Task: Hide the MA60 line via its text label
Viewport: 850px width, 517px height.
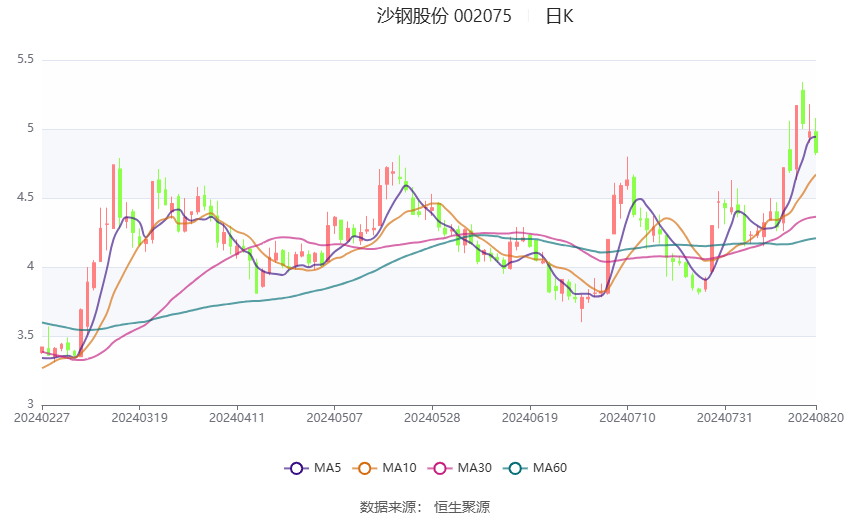Action: pos(550,467)
